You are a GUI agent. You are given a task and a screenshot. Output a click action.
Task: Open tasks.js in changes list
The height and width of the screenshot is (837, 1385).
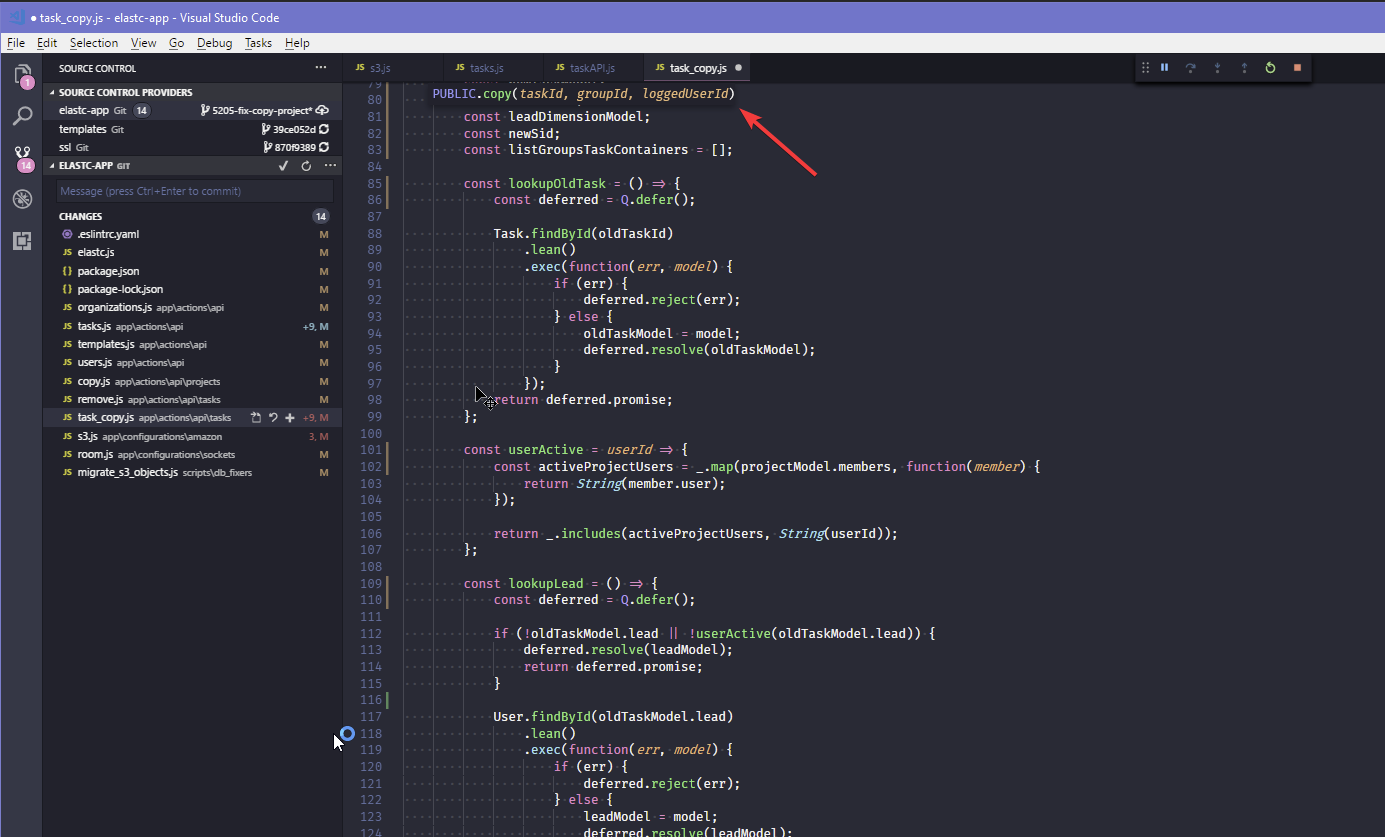pyautogui.click(x=192, y=326)
